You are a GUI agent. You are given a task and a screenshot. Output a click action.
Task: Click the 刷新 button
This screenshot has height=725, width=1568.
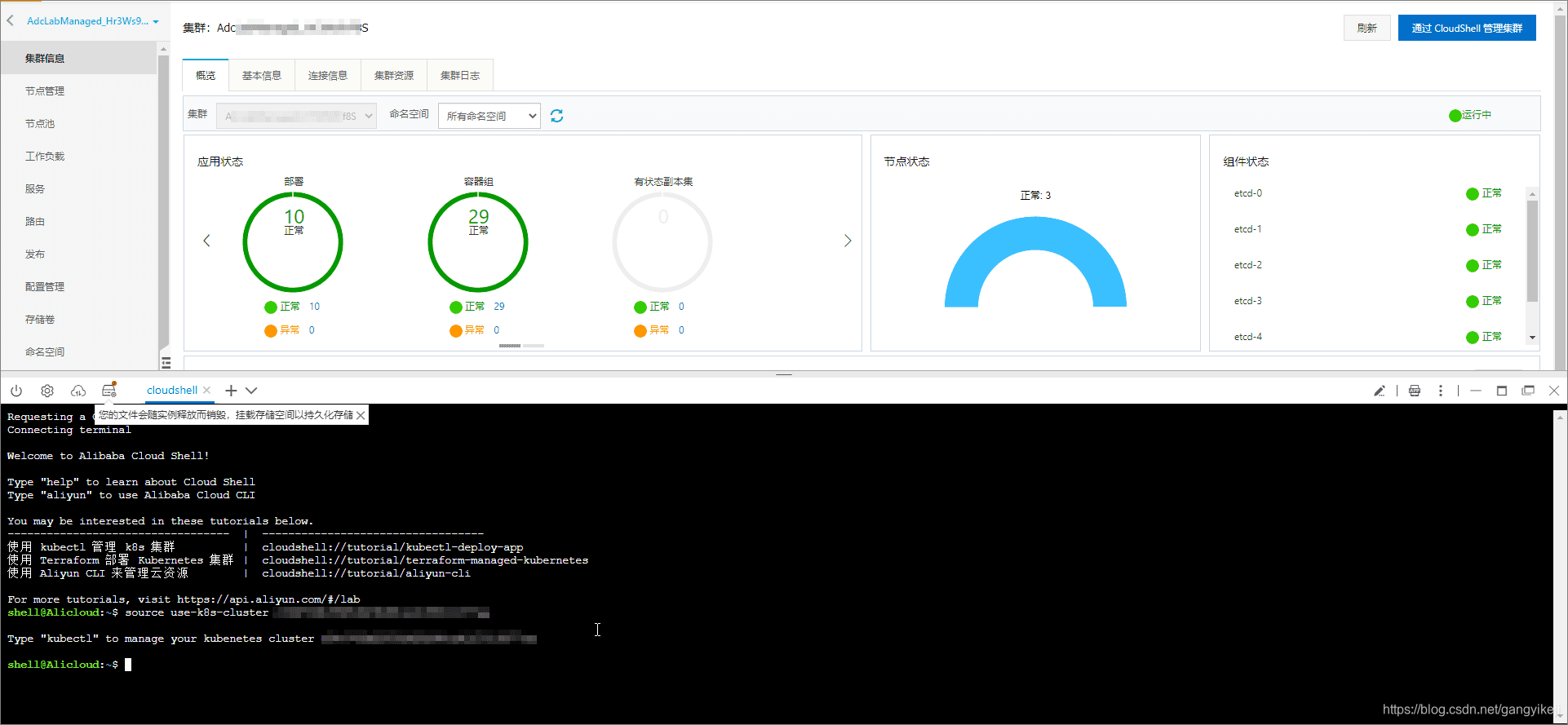tap(1367, 28)
